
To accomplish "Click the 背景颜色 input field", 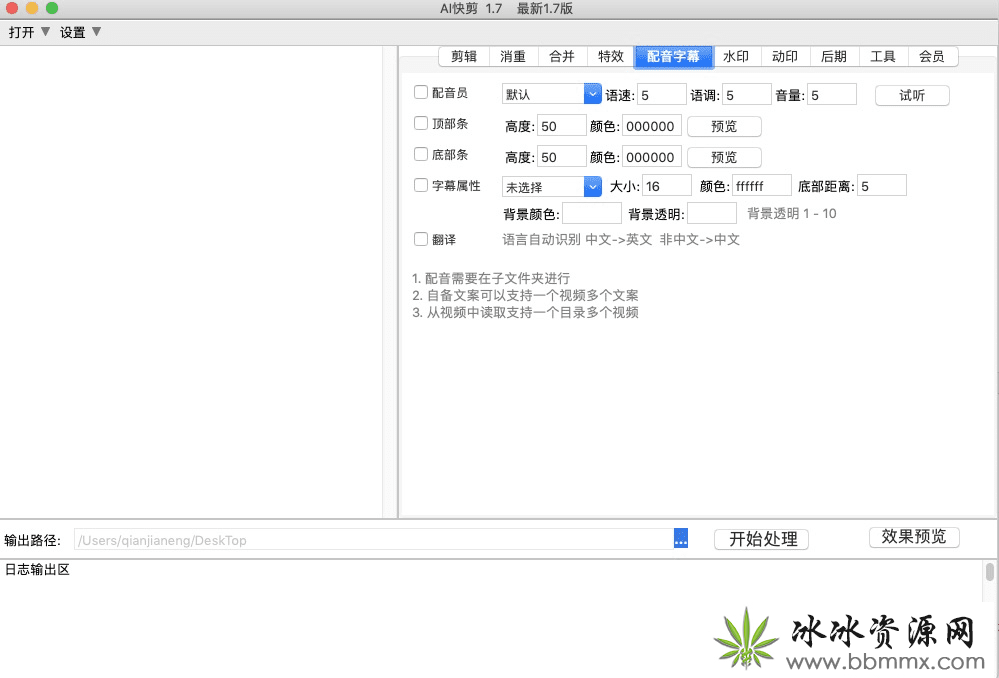I will click(592, 213).
